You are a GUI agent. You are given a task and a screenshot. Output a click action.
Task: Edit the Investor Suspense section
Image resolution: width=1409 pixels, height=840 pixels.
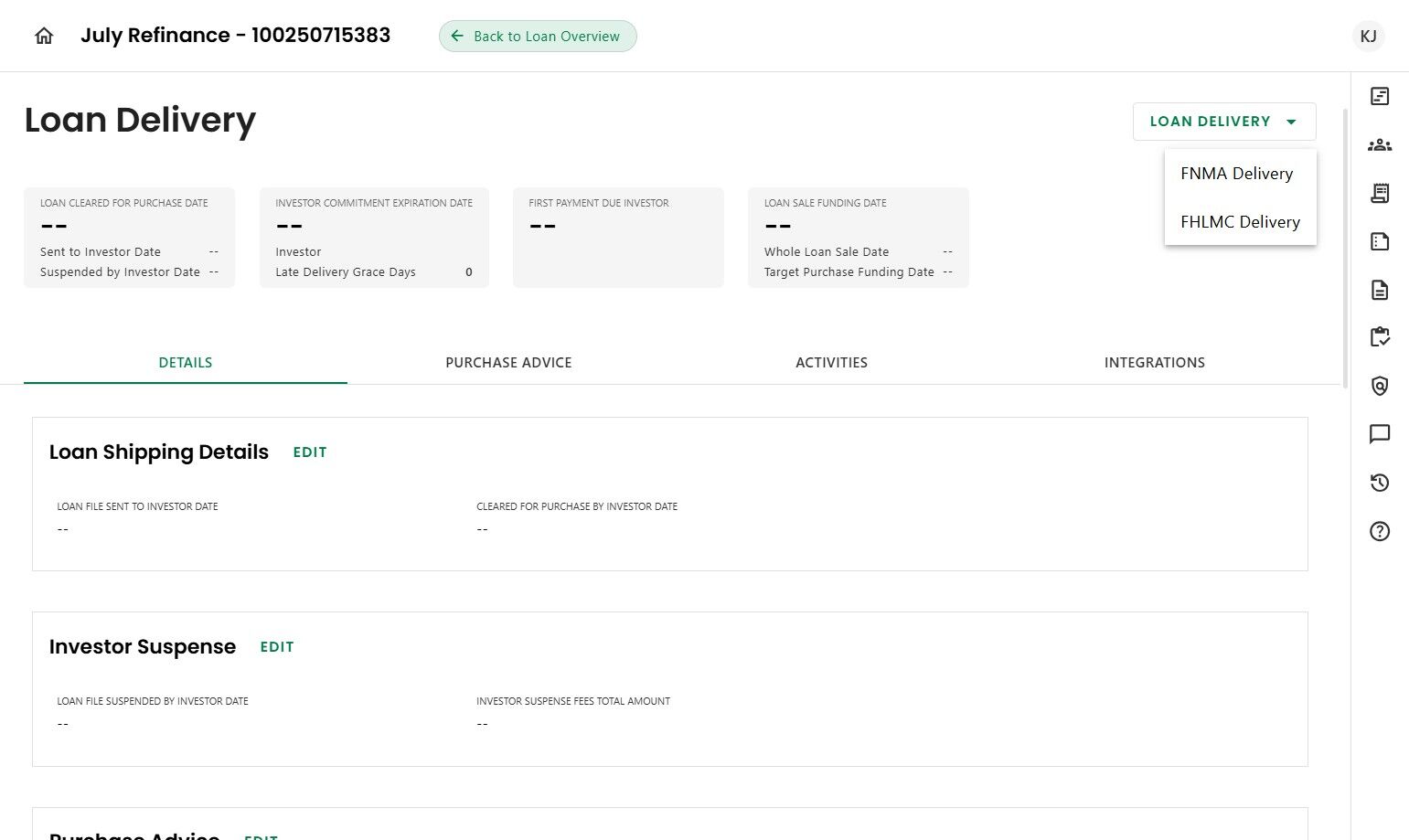[x=276, y=647]
